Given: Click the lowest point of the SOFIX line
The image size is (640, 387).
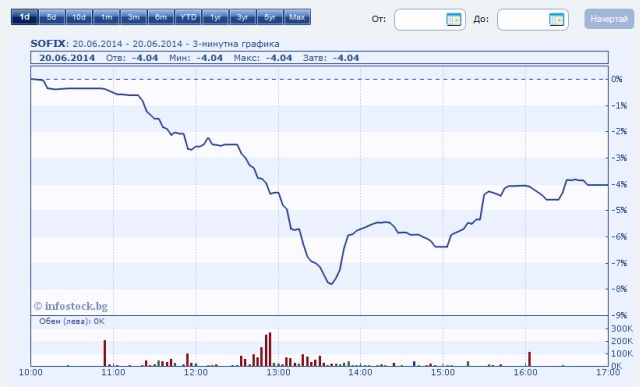Looking at the screenshot, I should (x=331, y=283).
